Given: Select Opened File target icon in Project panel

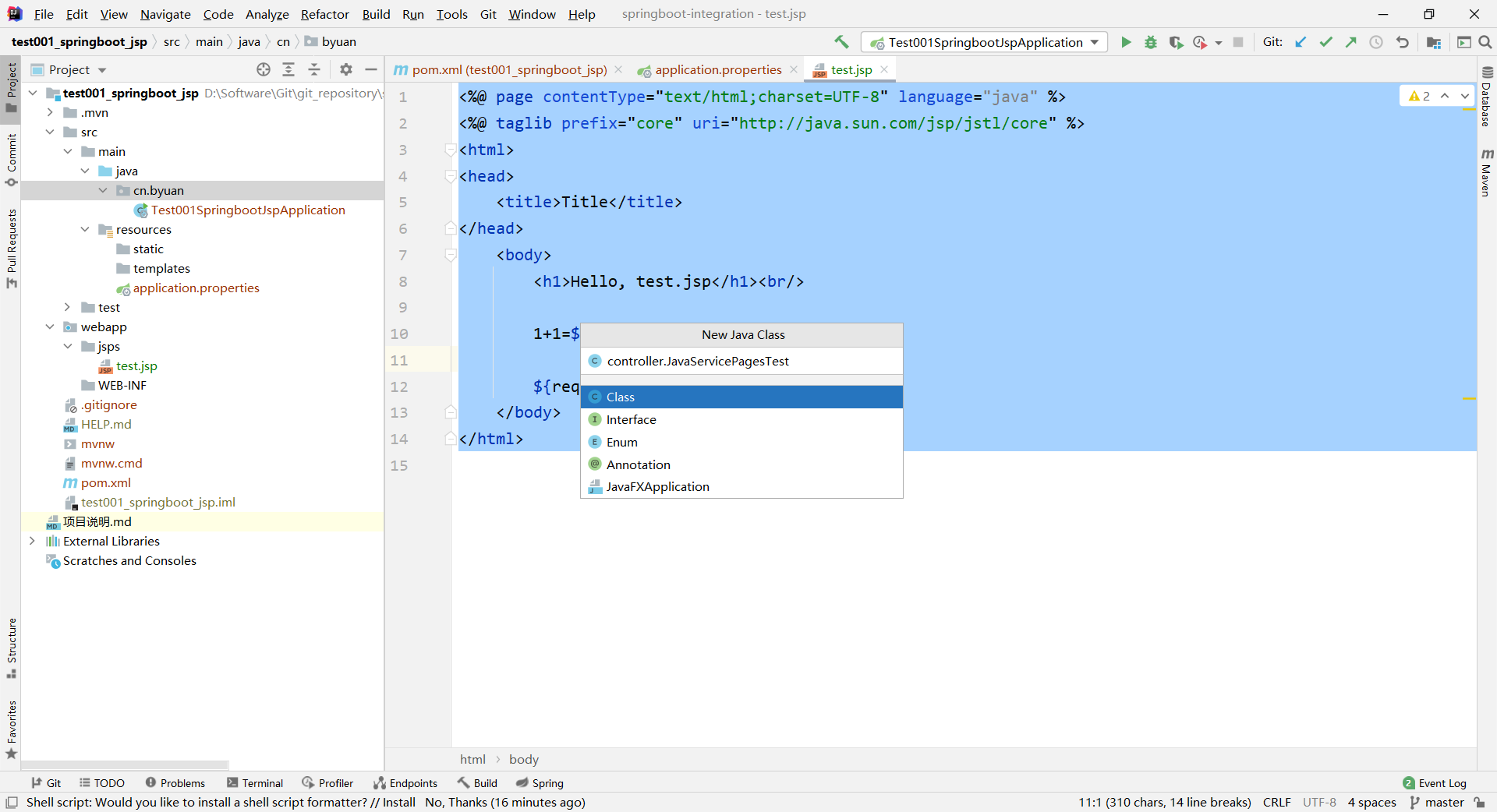Looking at the screenshot, I should (x=264, y=69).
